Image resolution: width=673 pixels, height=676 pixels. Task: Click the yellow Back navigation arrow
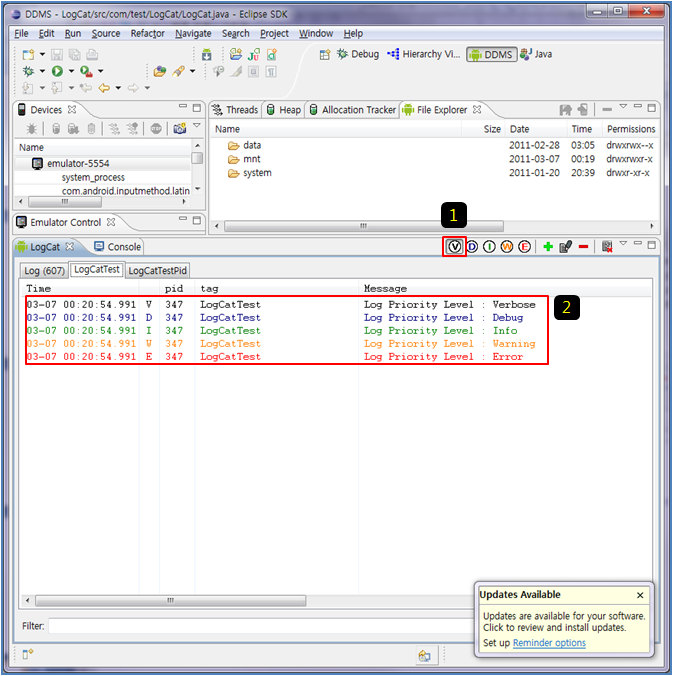point(104,88)
